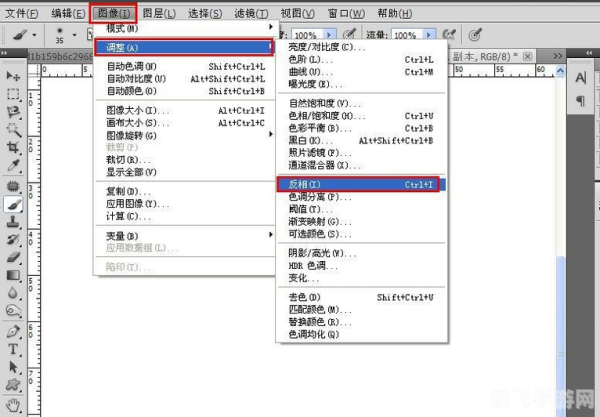Screen dimensions: 600x417
Task: Choose 色相/饱和度(H) option
Action: pos(361,116)
